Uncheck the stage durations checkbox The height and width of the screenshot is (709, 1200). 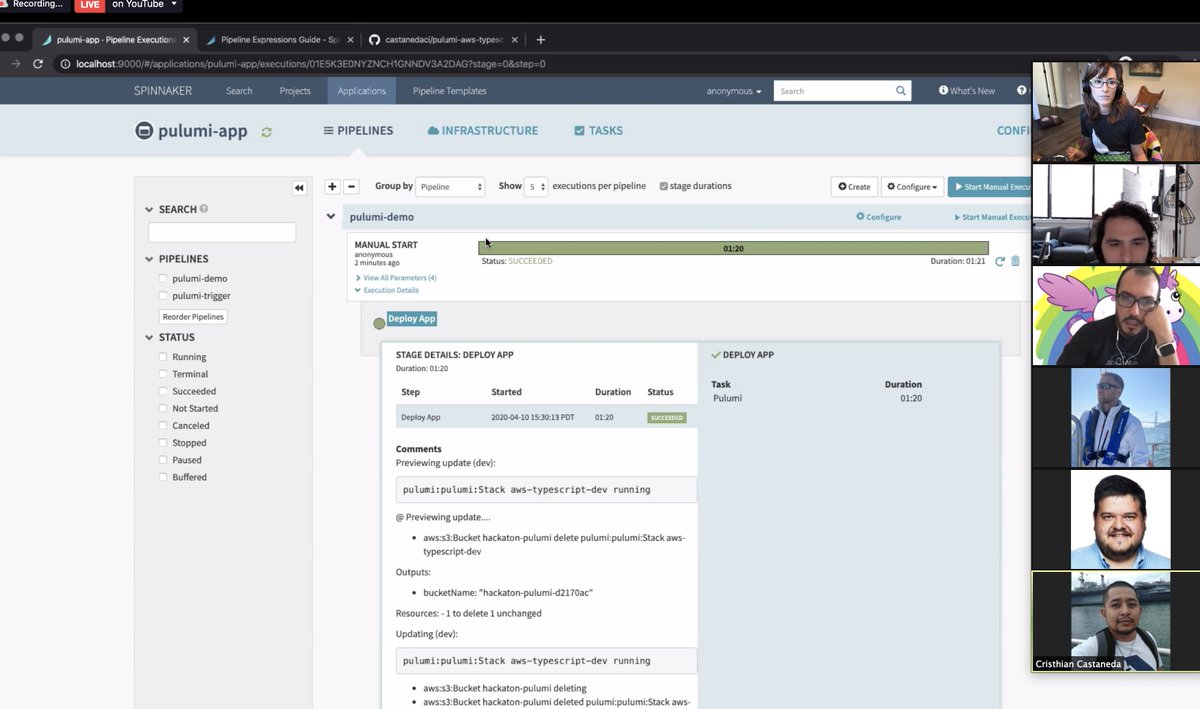click(x=664, y=186)
